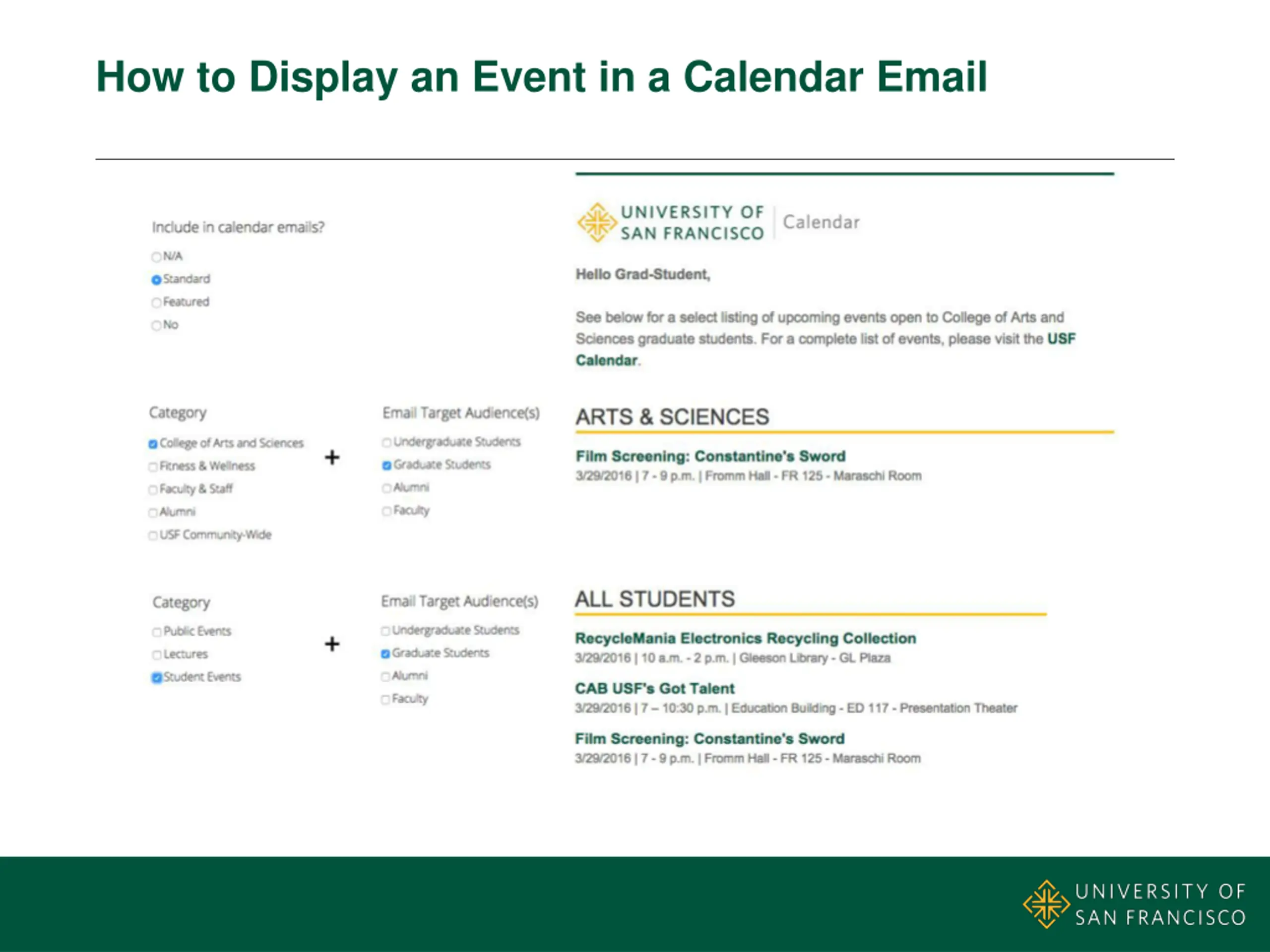Check Undergraduate Students in second audience list
The width and height of the screenshot is (1270, 952).
point(385,631)
